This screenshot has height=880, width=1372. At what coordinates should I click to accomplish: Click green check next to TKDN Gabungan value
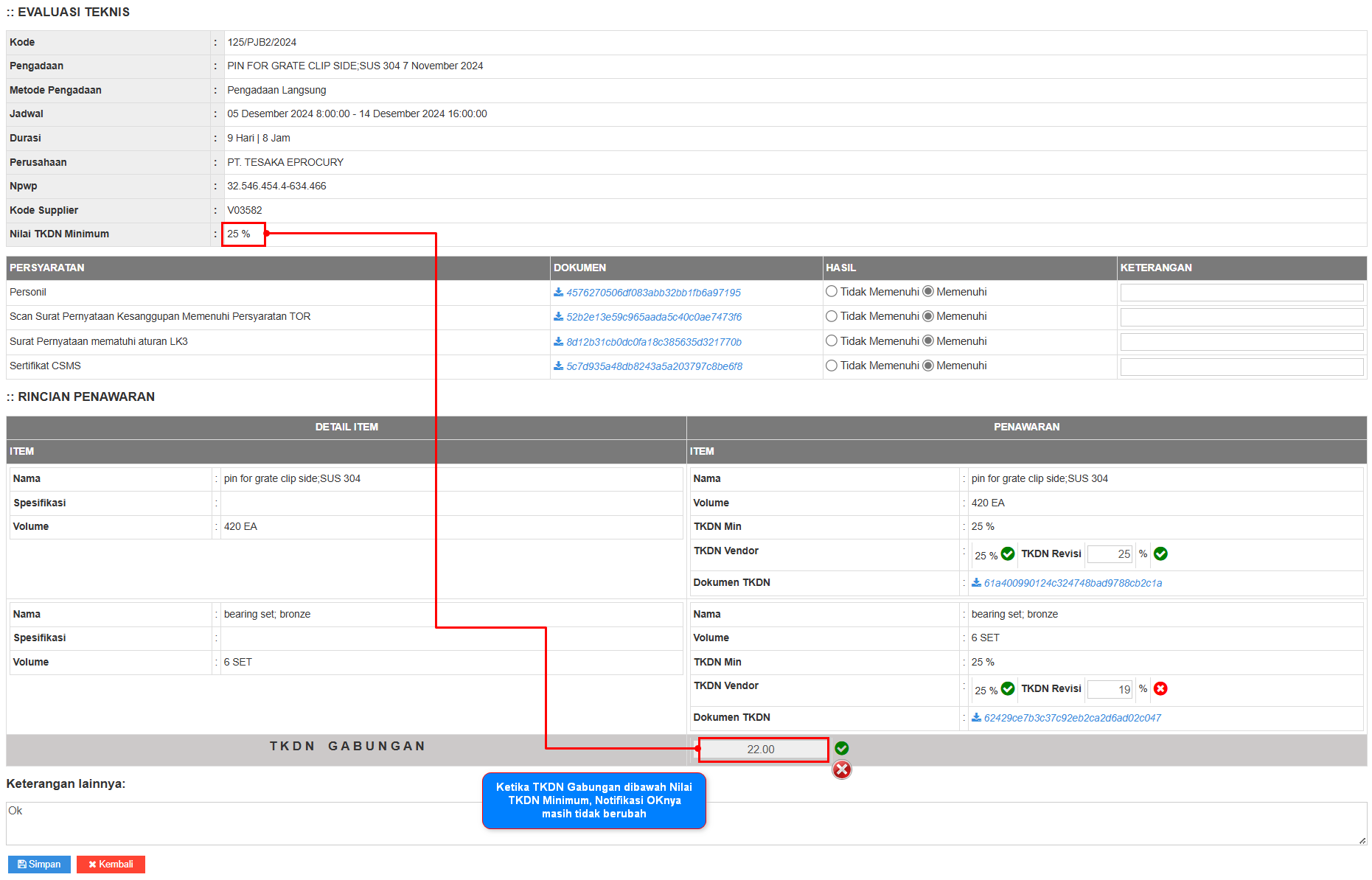(841, 749)
